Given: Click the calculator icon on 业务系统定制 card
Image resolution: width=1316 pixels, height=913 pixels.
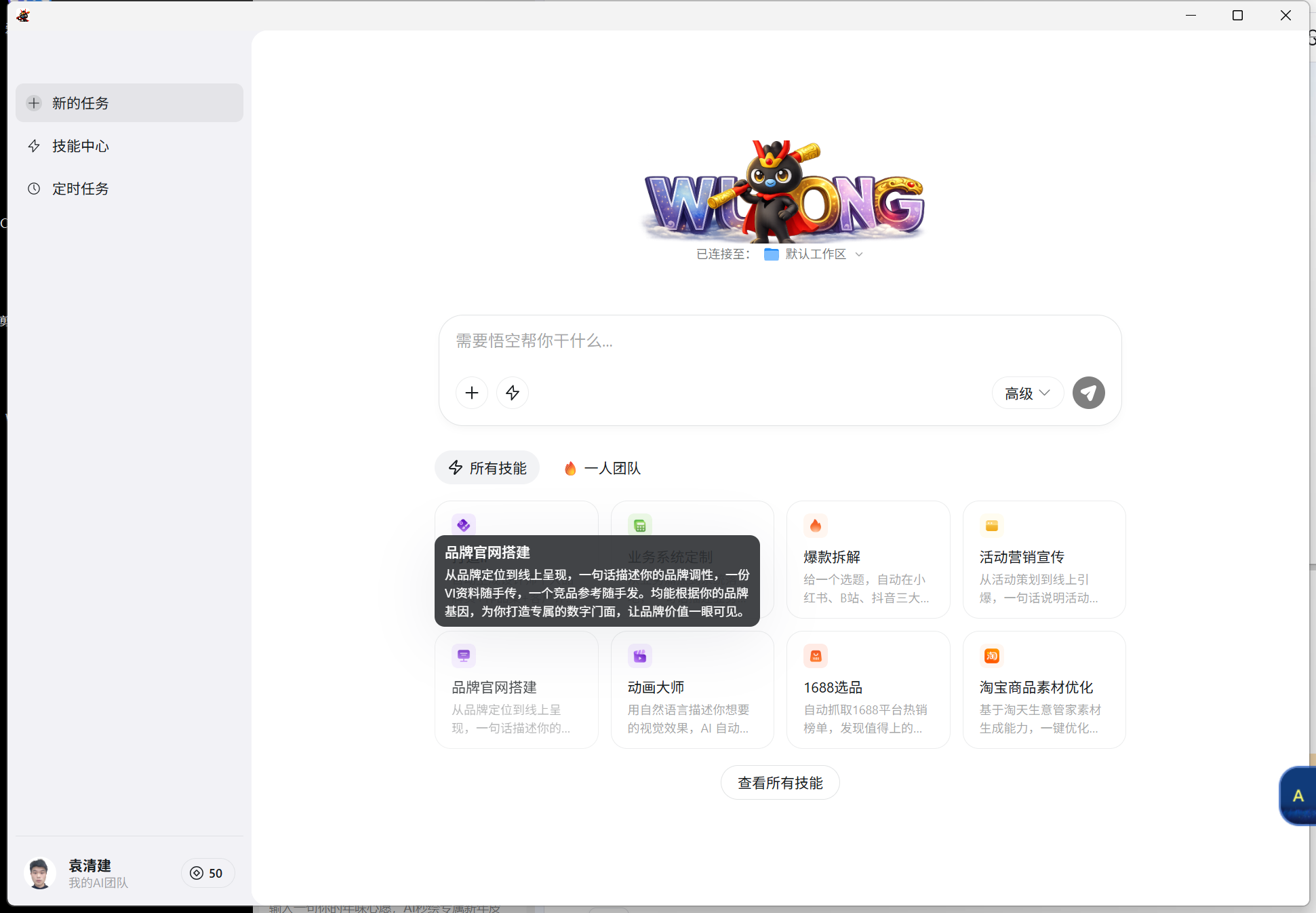Looking at the screenshot, I should point(639,525).
